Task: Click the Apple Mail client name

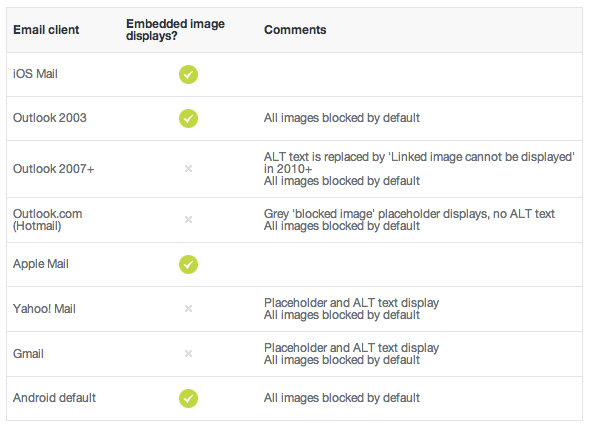Action: (41, 264)
